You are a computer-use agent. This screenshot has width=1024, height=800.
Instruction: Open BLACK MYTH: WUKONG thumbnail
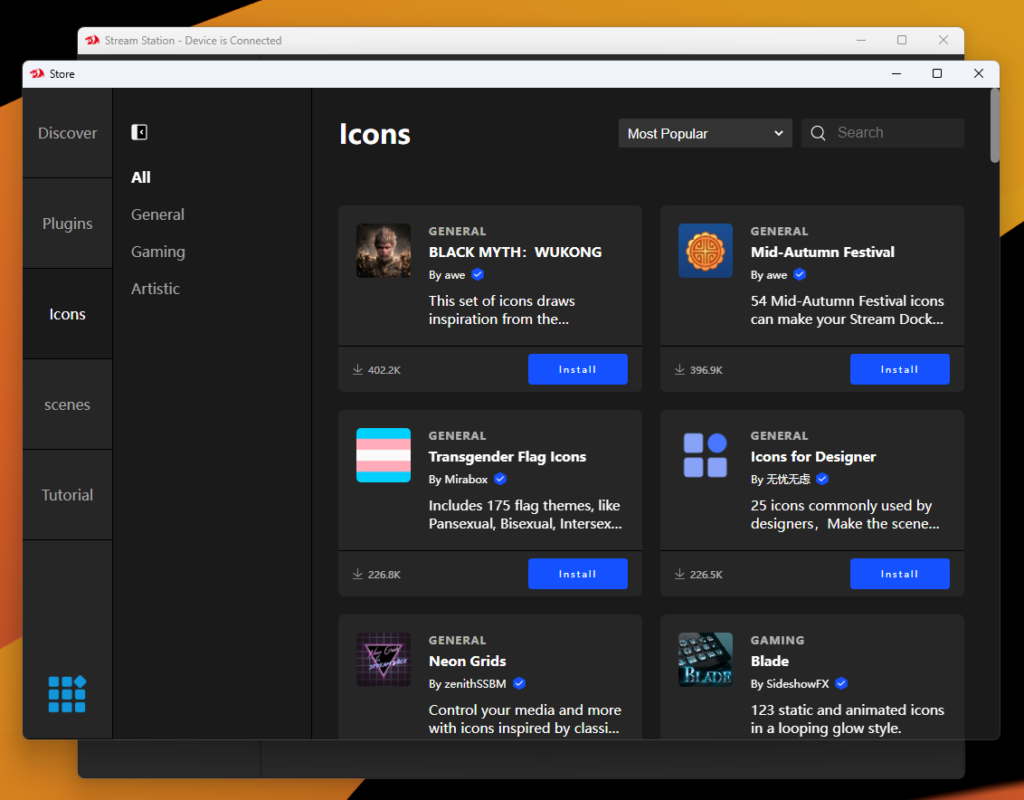click(383, 251)
